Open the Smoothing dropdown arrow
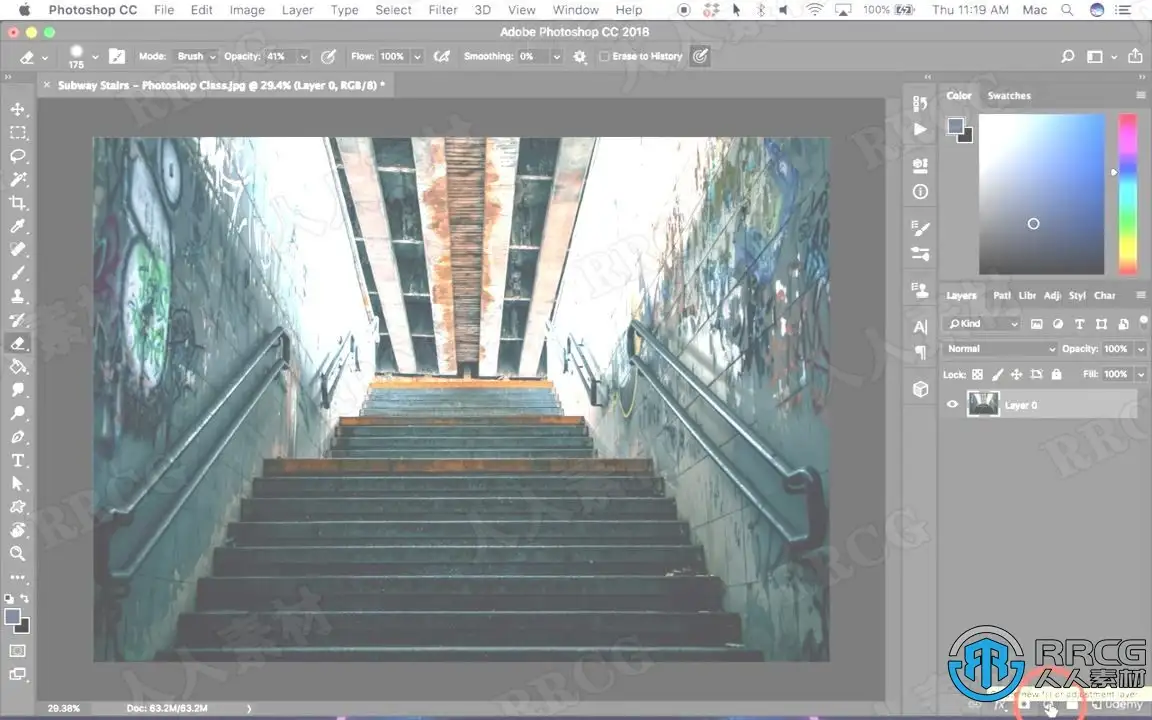The height and width of the screenshot is (720, 1152). [556, 57]
